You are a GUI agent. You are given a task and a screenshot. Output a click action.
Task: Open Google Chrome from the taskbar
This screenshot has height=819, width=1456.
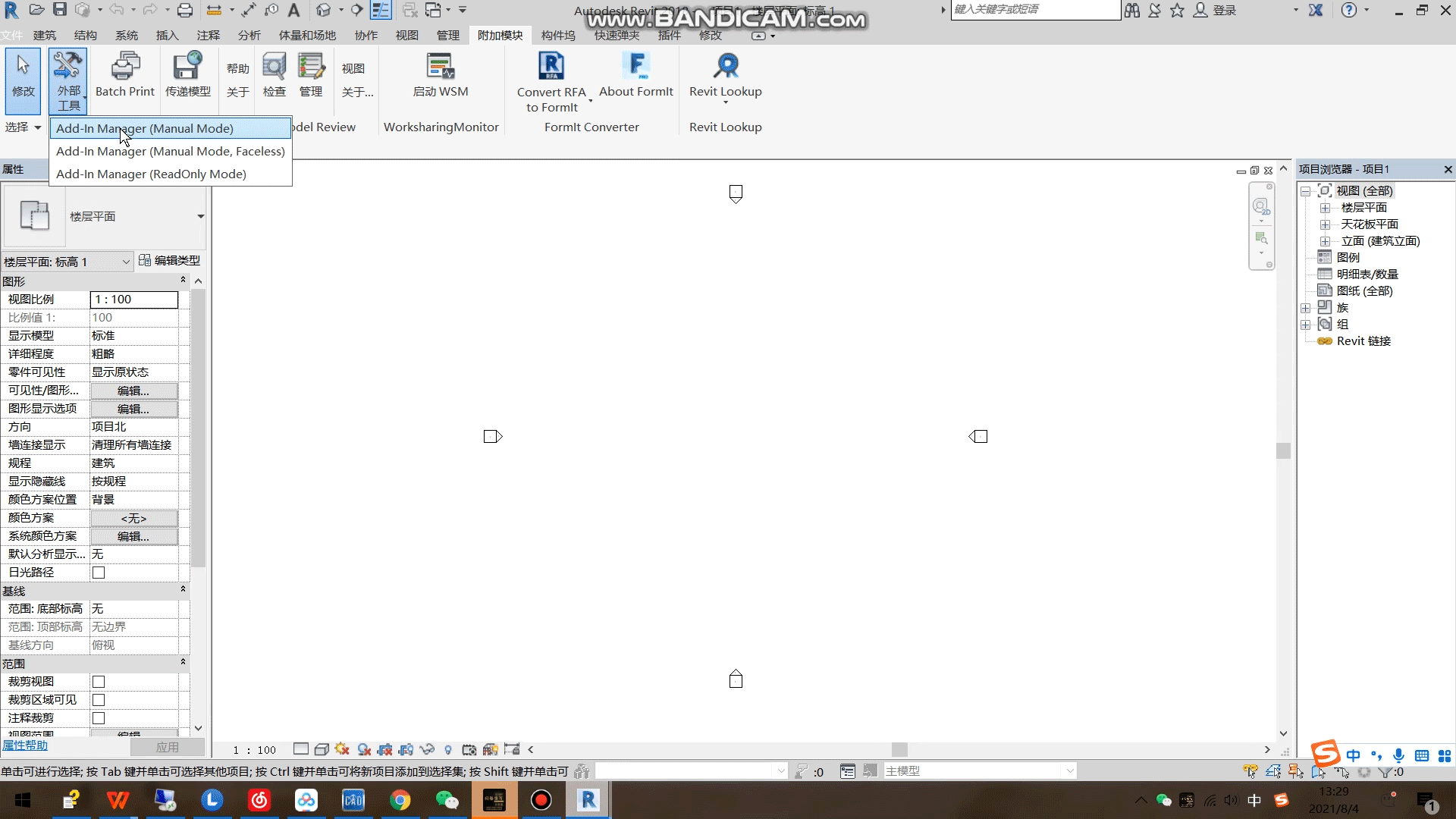pyautogui.click(x=400, y=800)
